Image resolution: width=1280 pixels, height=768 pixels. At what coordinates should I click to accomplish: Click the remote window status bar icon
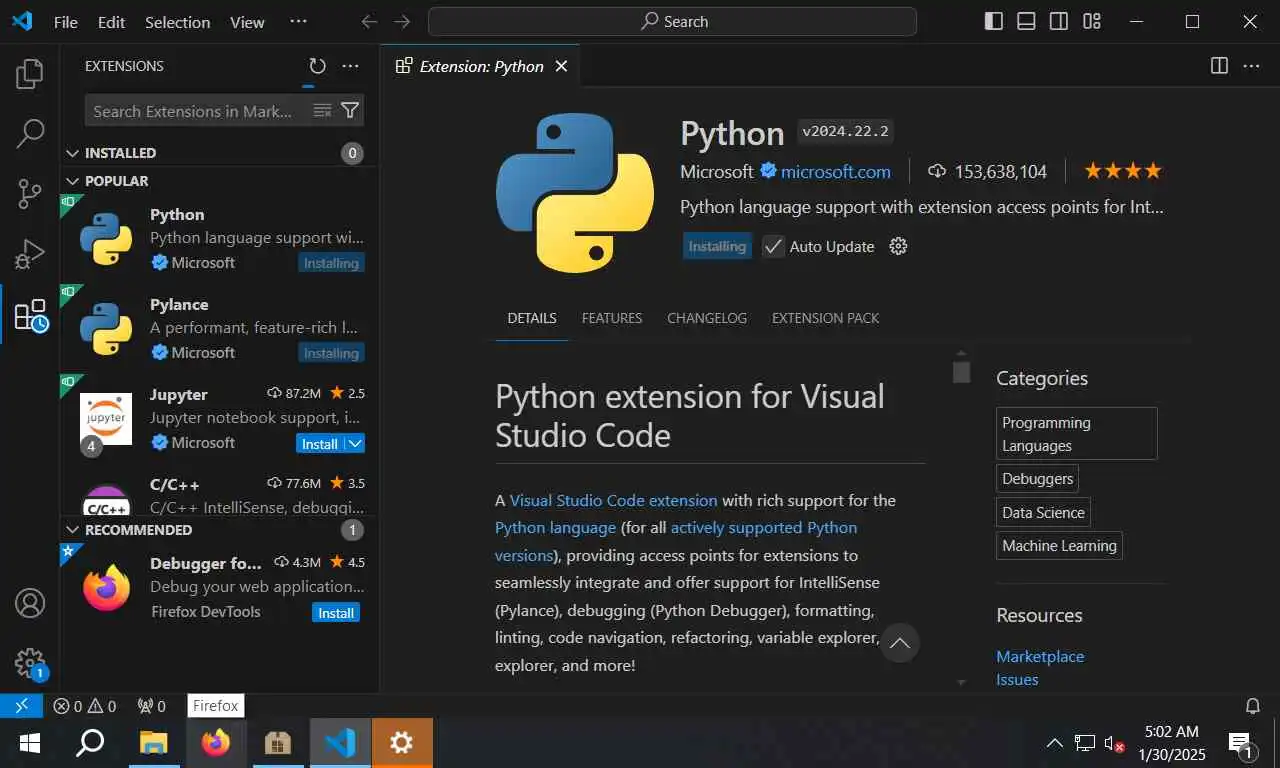pos(22,706)
